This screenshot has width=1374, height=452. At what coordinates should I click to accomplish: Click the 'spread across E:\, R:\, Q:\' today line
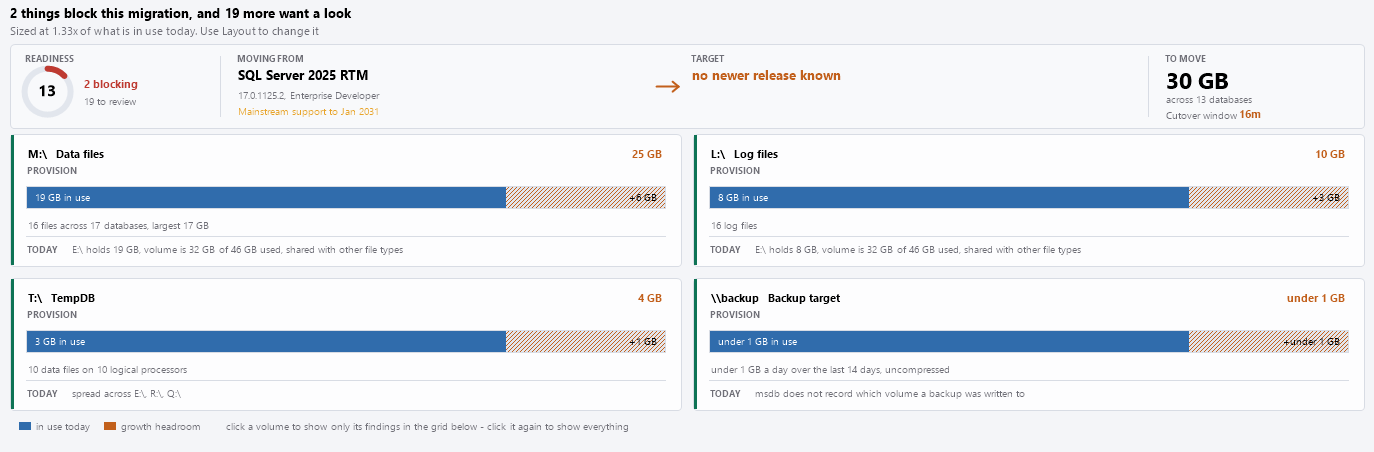pos(126,394)
